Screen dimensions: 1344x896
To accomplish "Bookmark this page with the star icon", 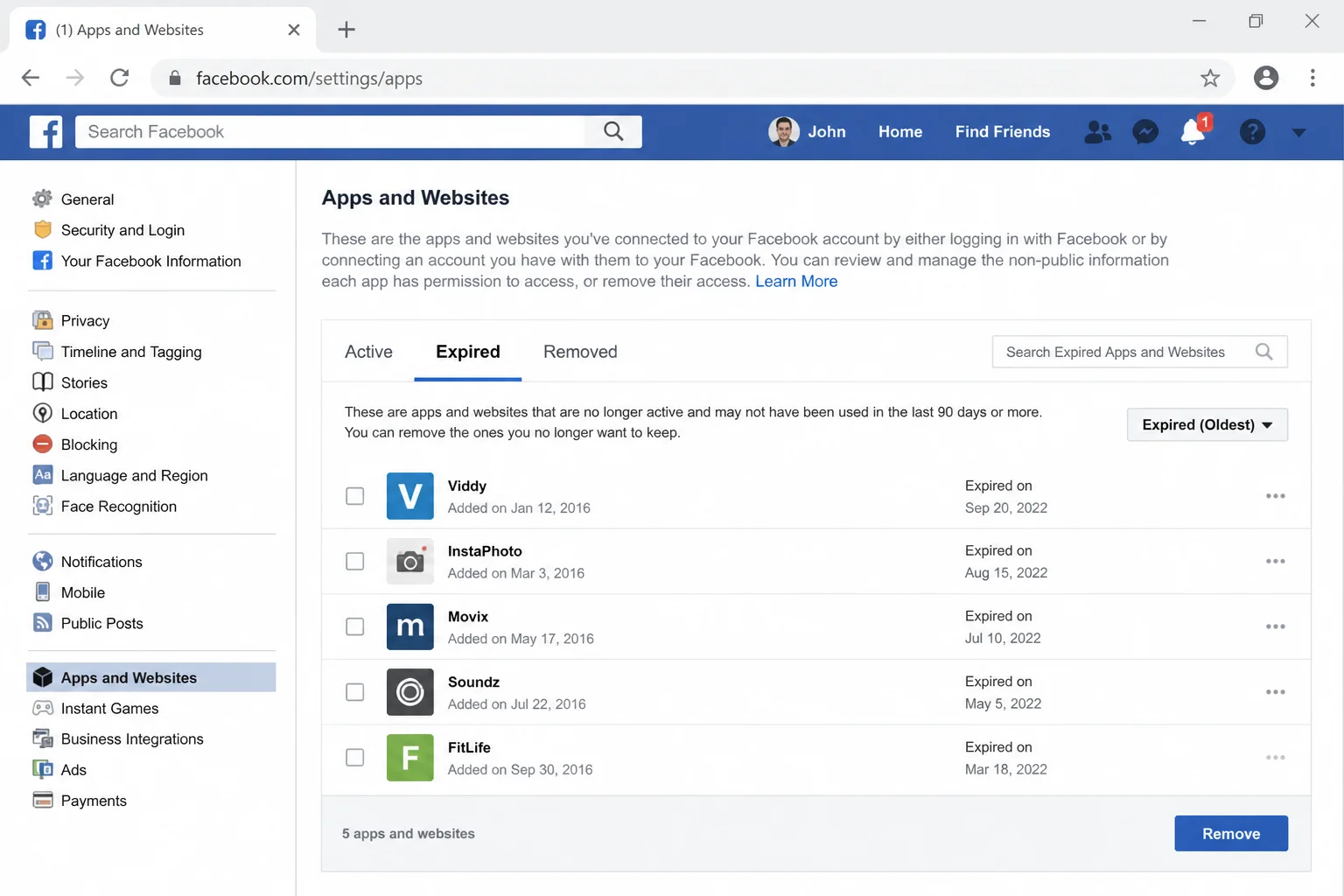I will tap(1210, 79).
